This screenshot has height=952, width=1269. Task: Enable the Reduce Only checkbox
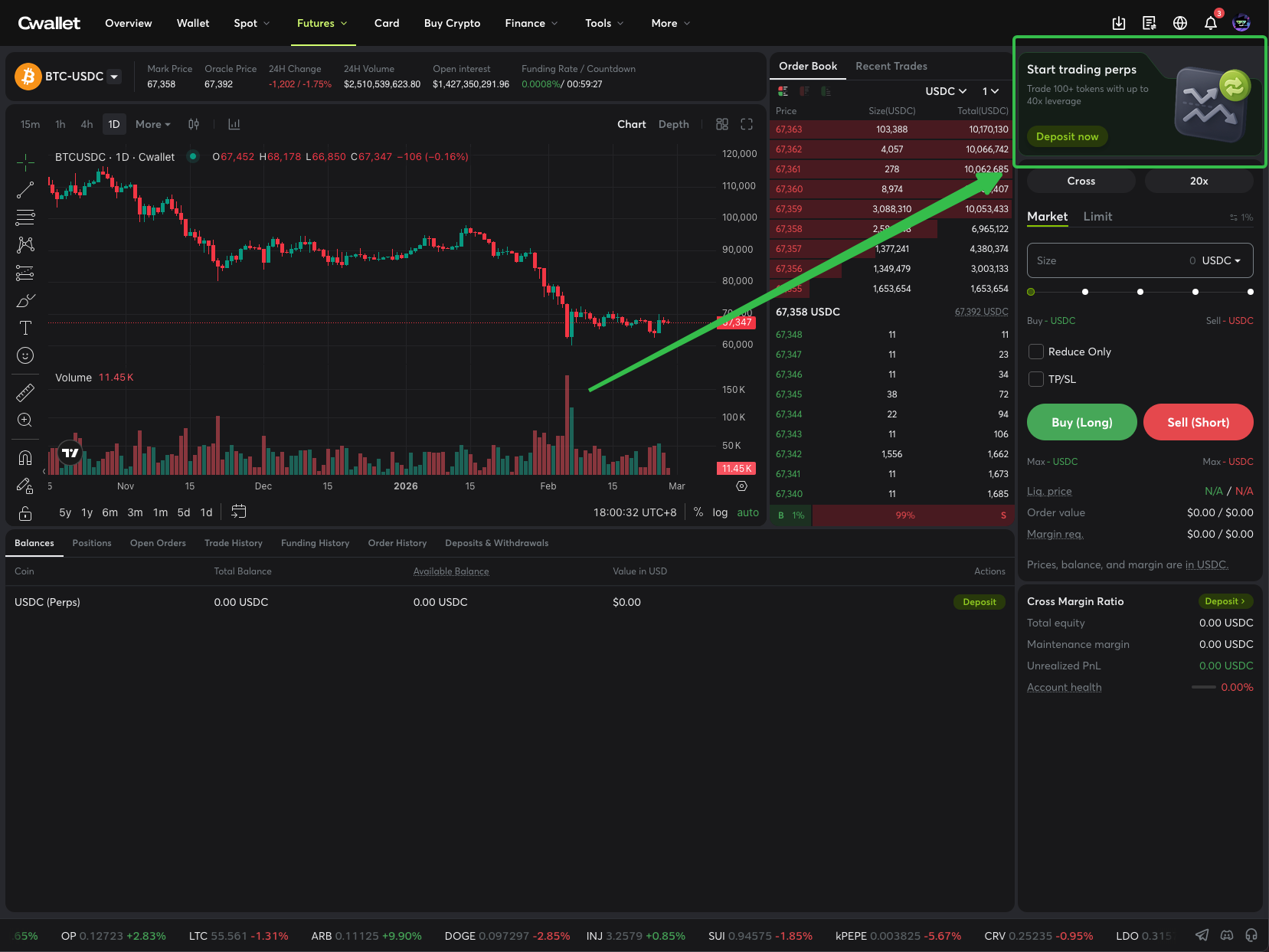[1035, 352]
